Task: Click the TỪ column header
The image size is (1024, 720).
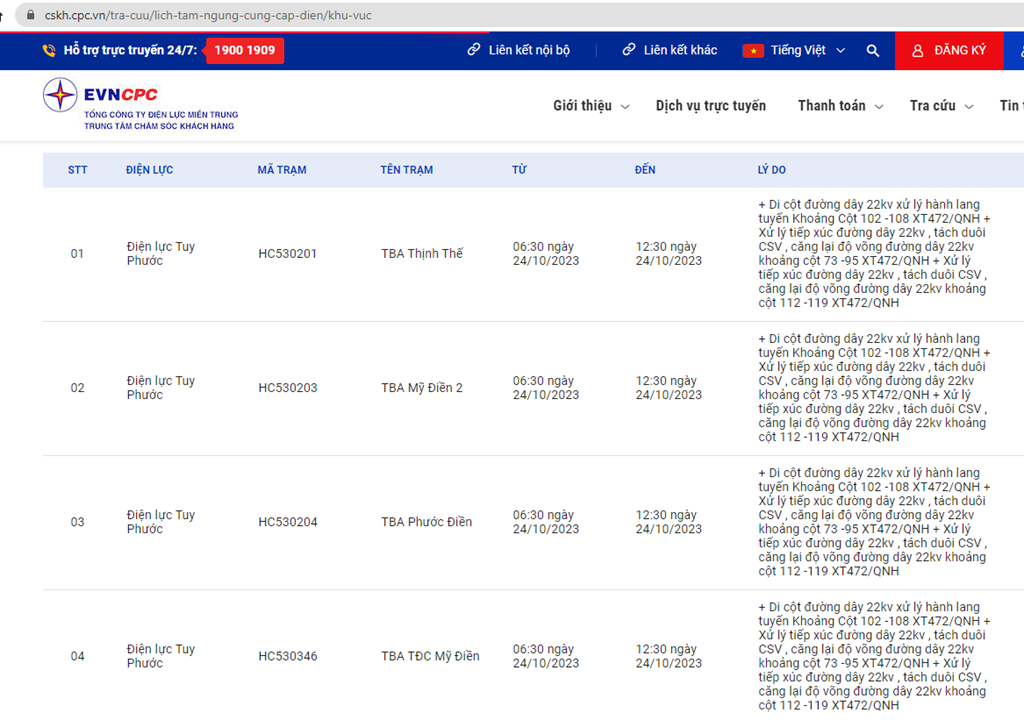Action: coord(519,170)
